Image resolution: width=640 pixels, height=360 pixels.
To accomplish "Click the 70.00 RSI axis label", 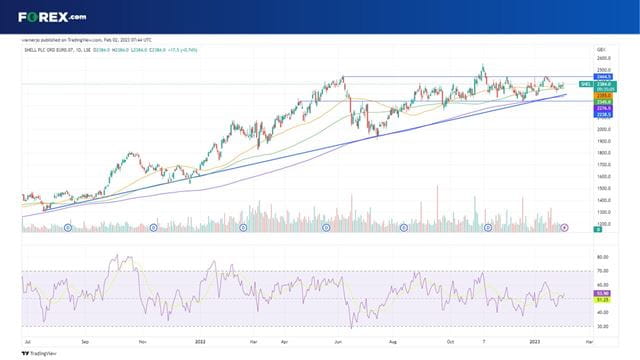I will pos(602,271).
